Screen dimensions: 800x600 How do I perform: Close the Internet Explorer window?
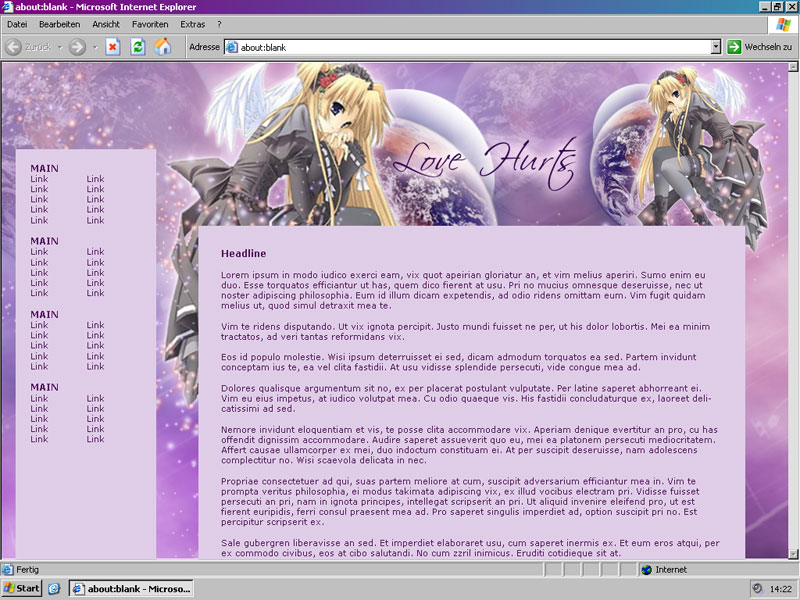click(x=790, y=7)
